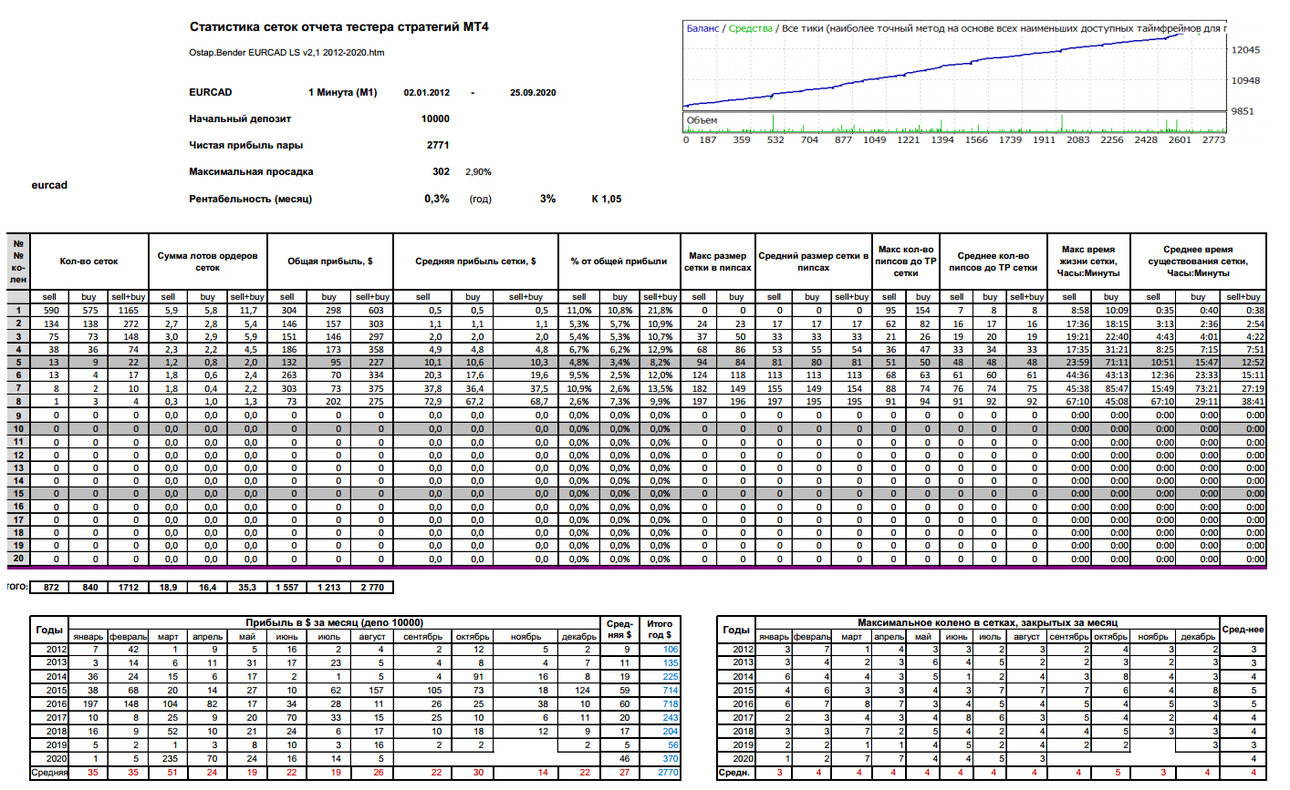Click the totals cell "872"

50,590
